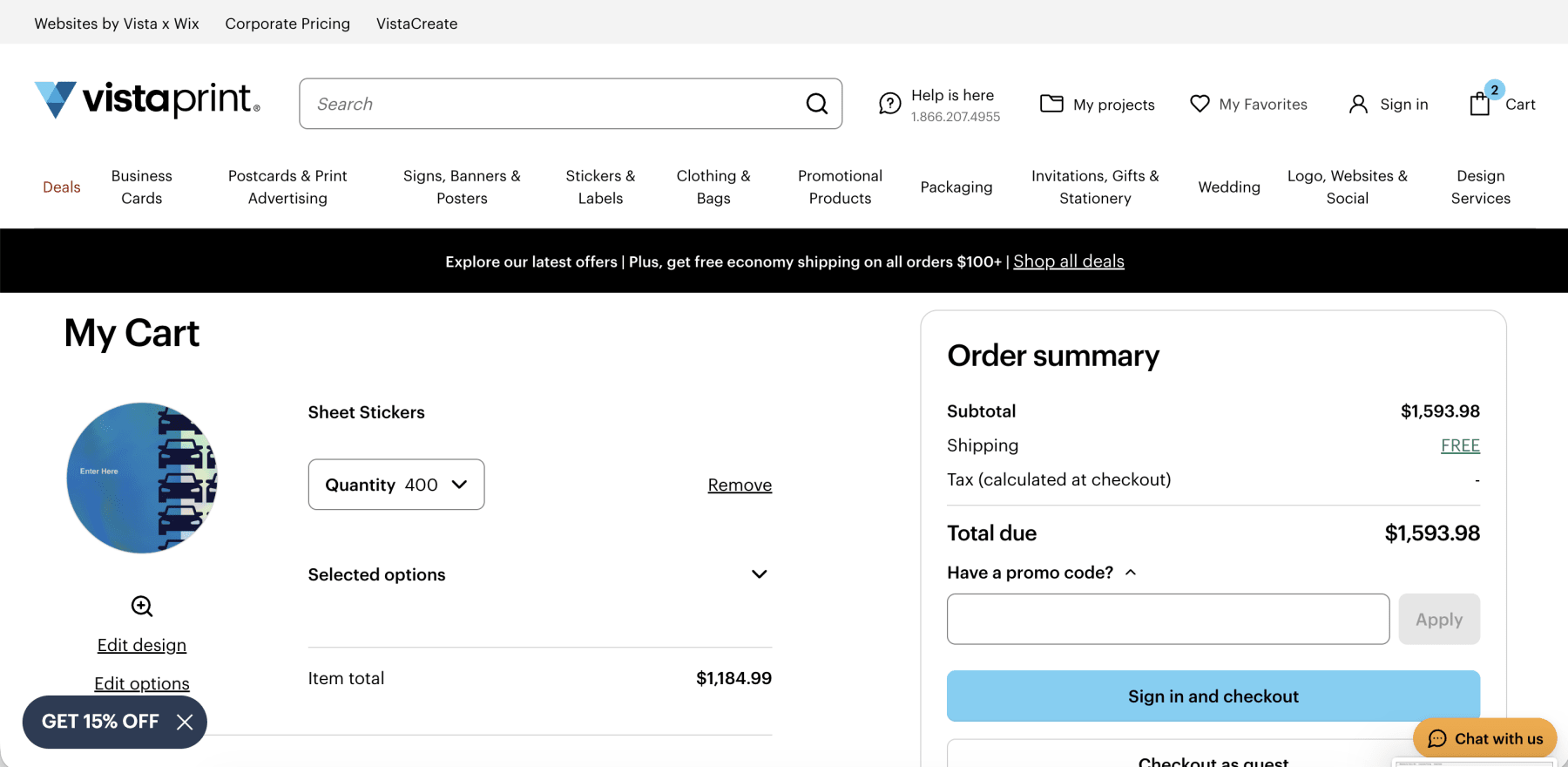Open the Promotional Products menu
Viewport: 1568px width, 767px height.
(840, 187)
